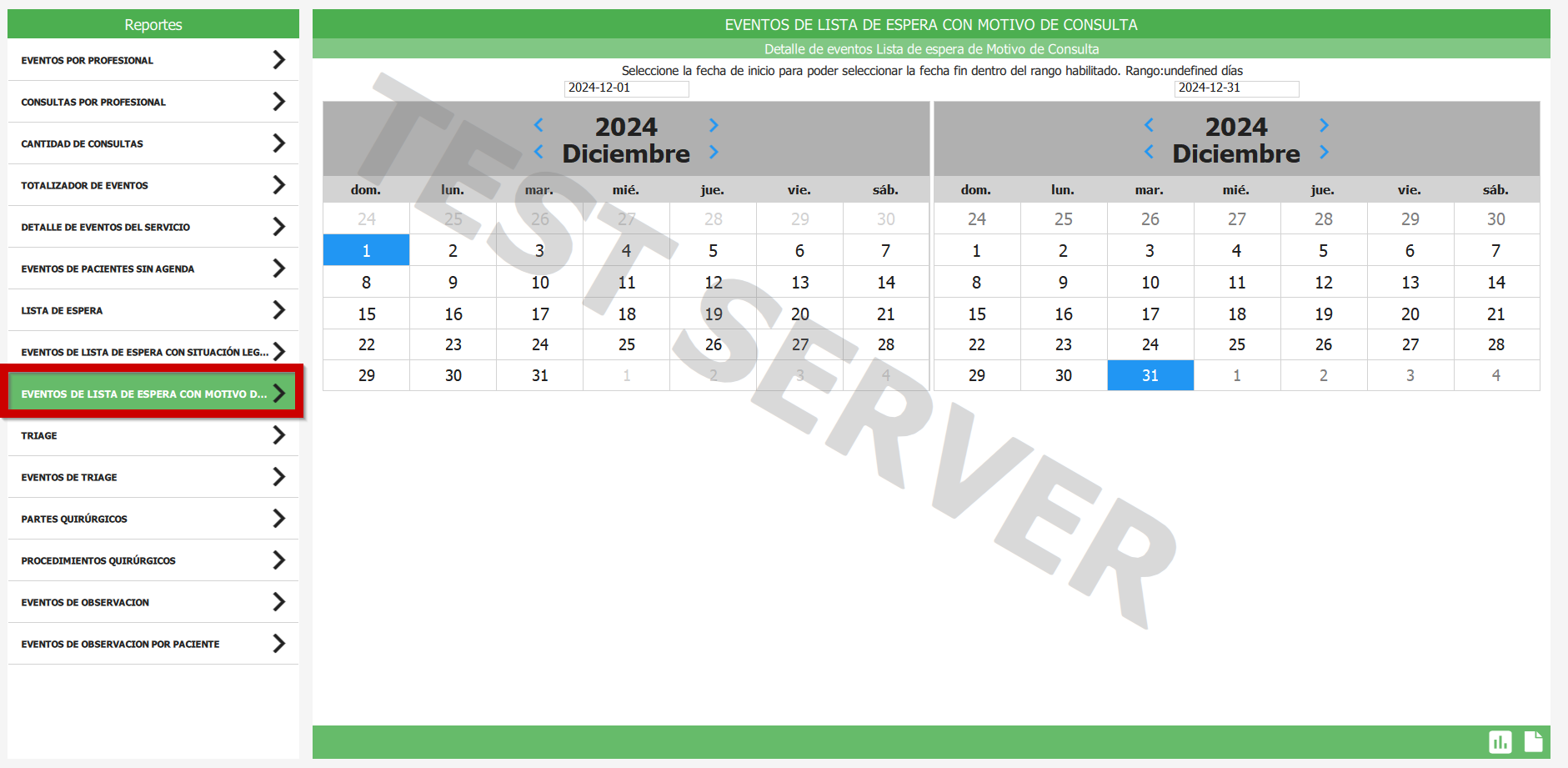Go to previous month in the end date calendar
Viewport: 1568px width, 768px height.
[x=1149, y=152]
